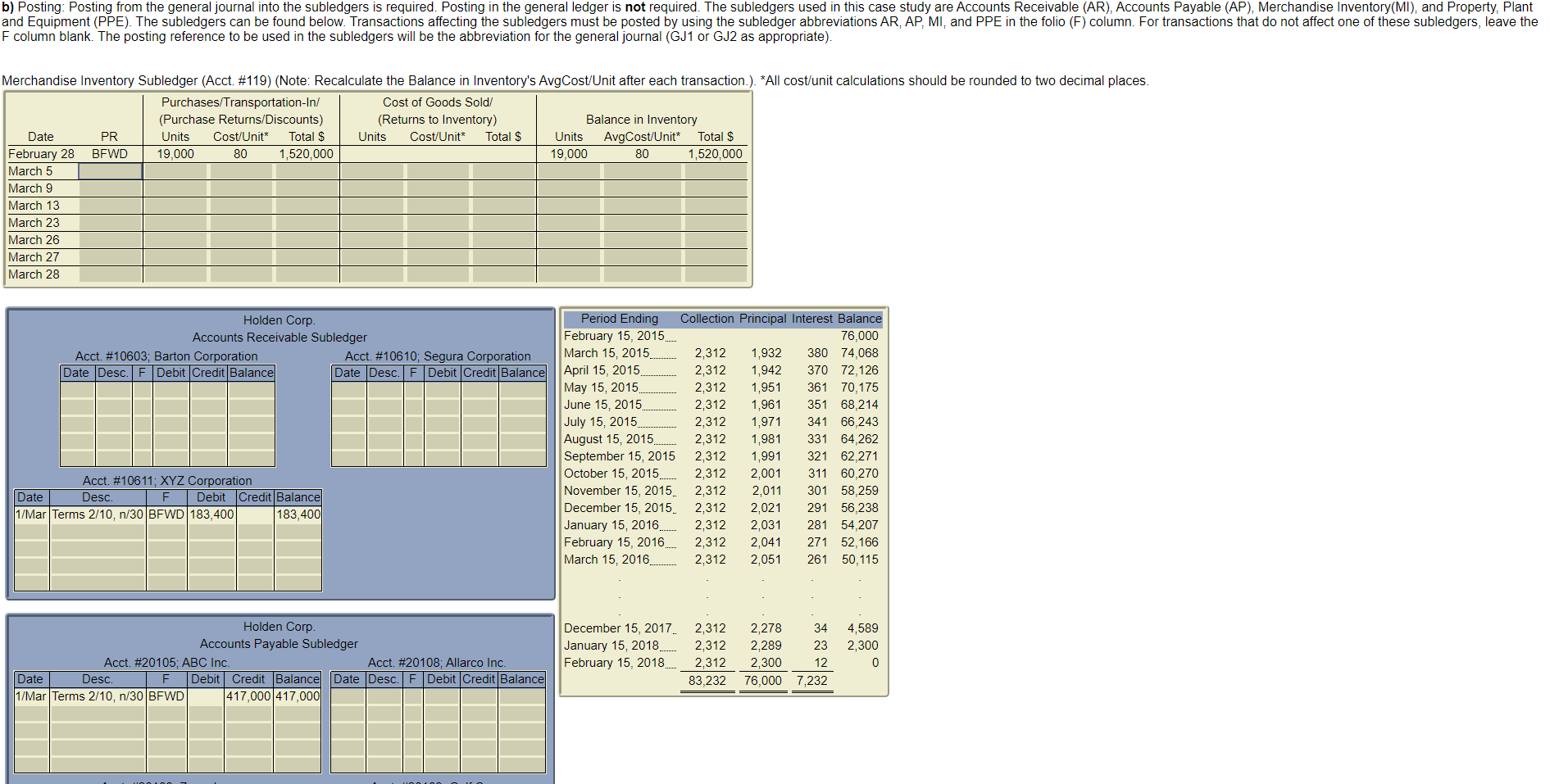Click the March 13 row label

[34, 206]
